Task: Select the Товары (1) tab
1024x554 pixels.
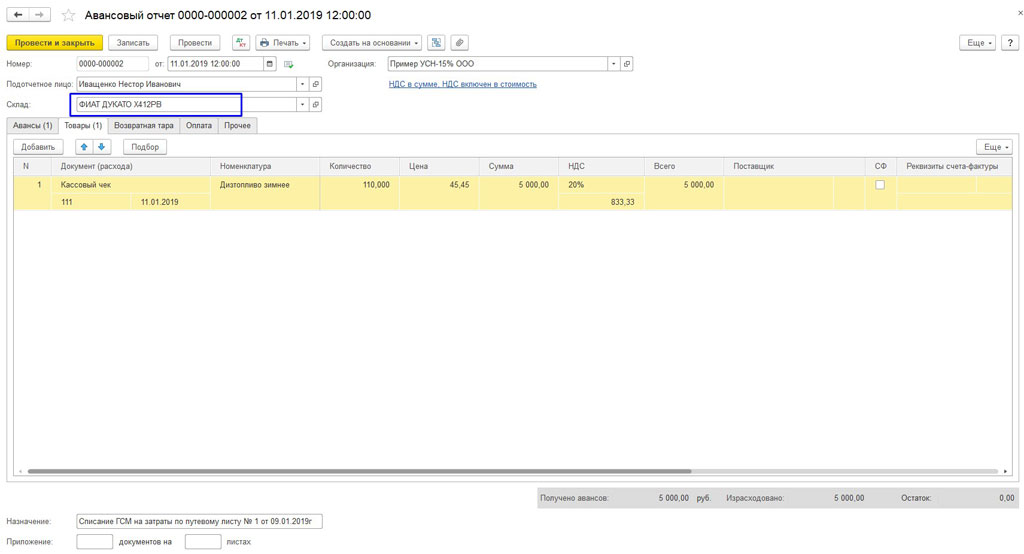Action: [83, 125]
